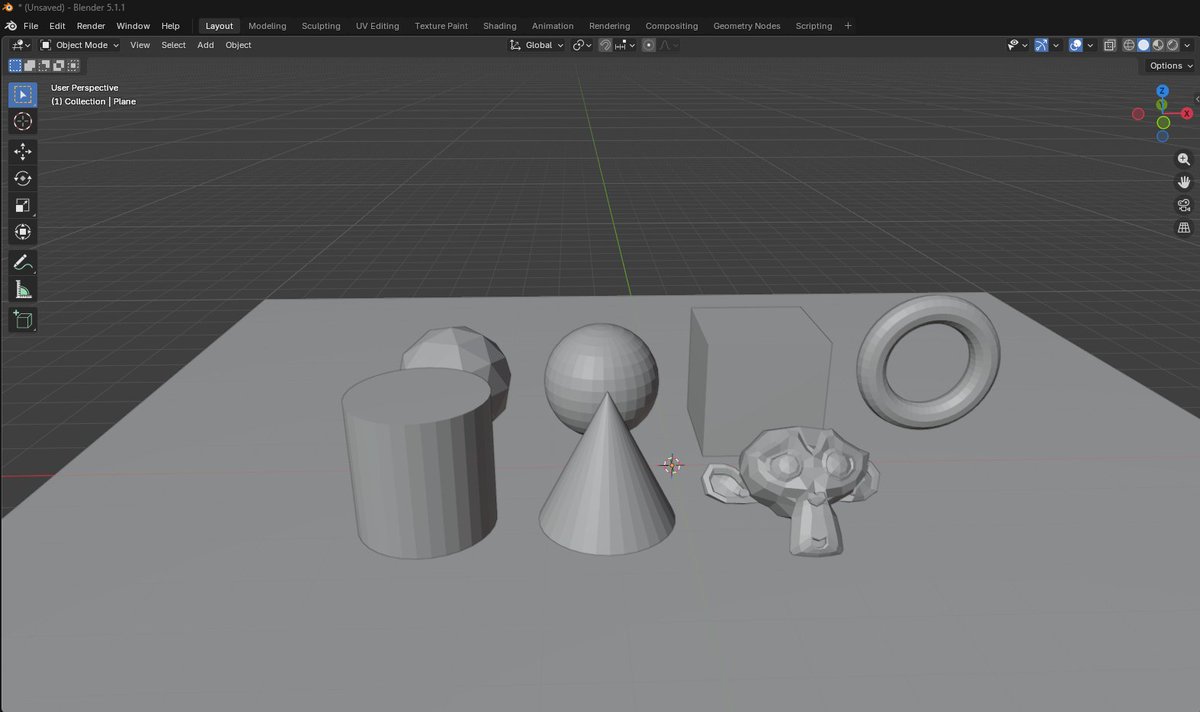1200x712 pixels.
Task: Switch to Solid viewport shading
Action: 1144,45
